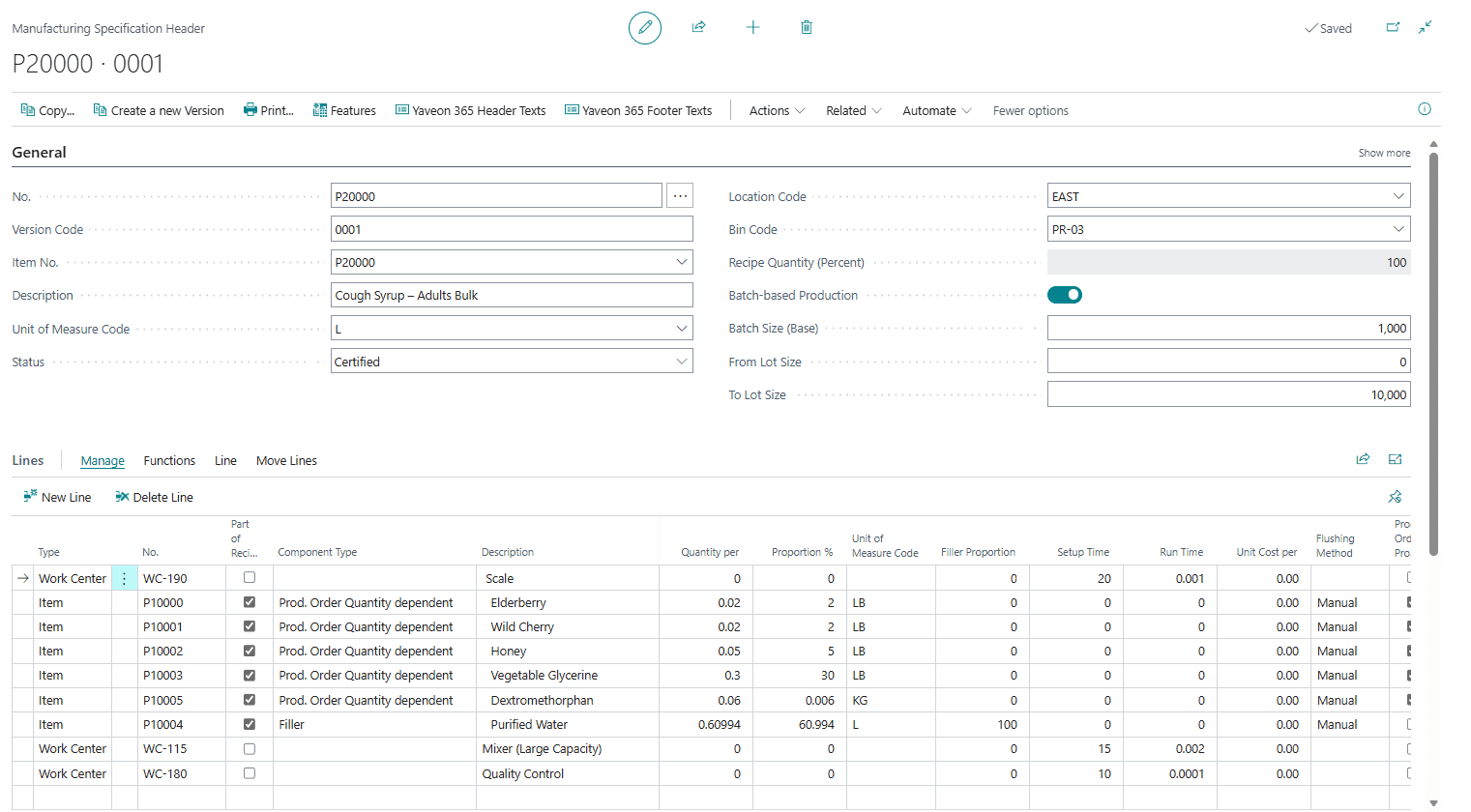Toggle Part of Recipe checkbox for P10001
This screenshot has height=812, width=1471.
[250, 626]
